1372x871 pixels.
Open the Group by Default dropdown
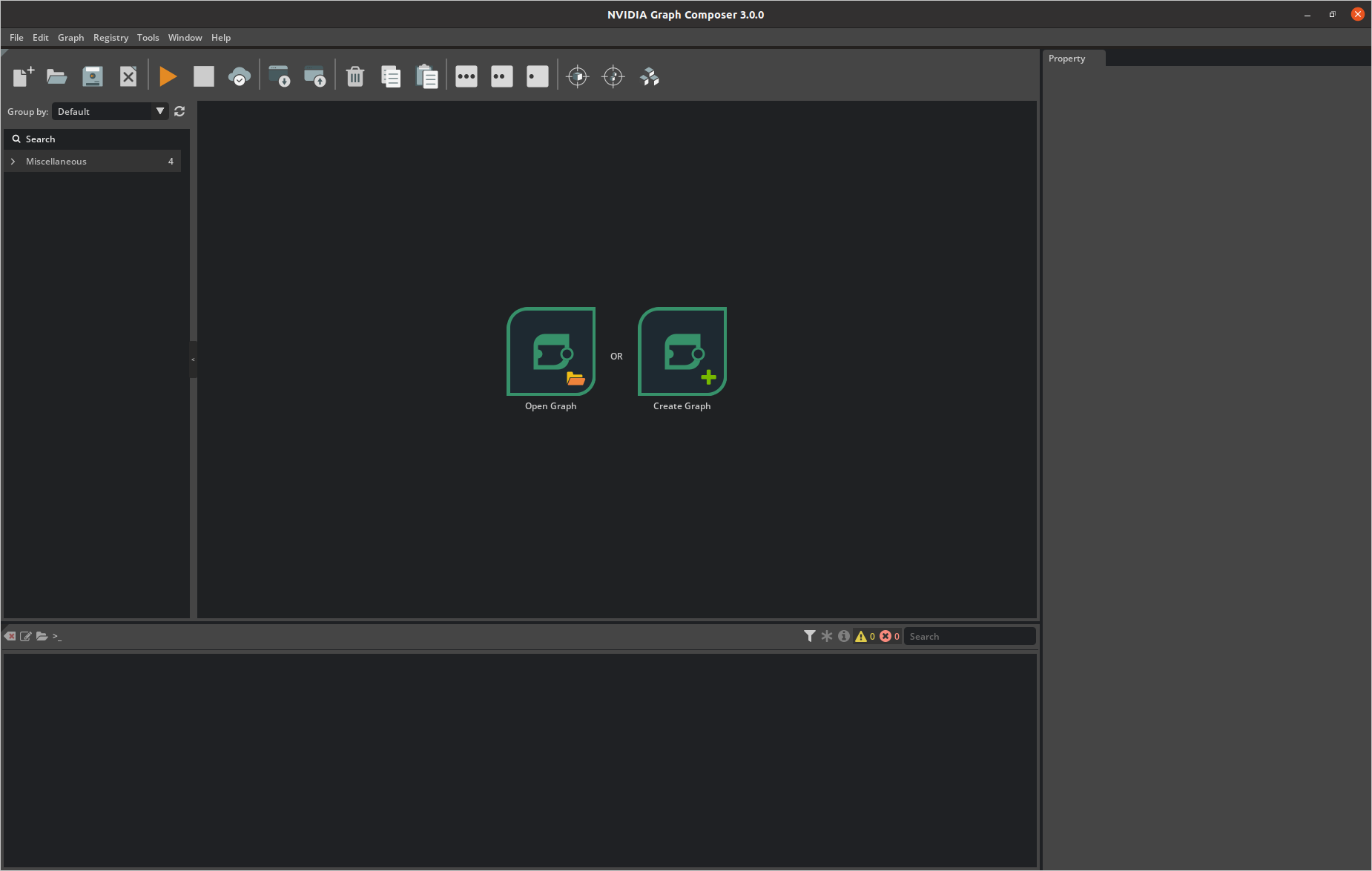click(x=111, y=111)
